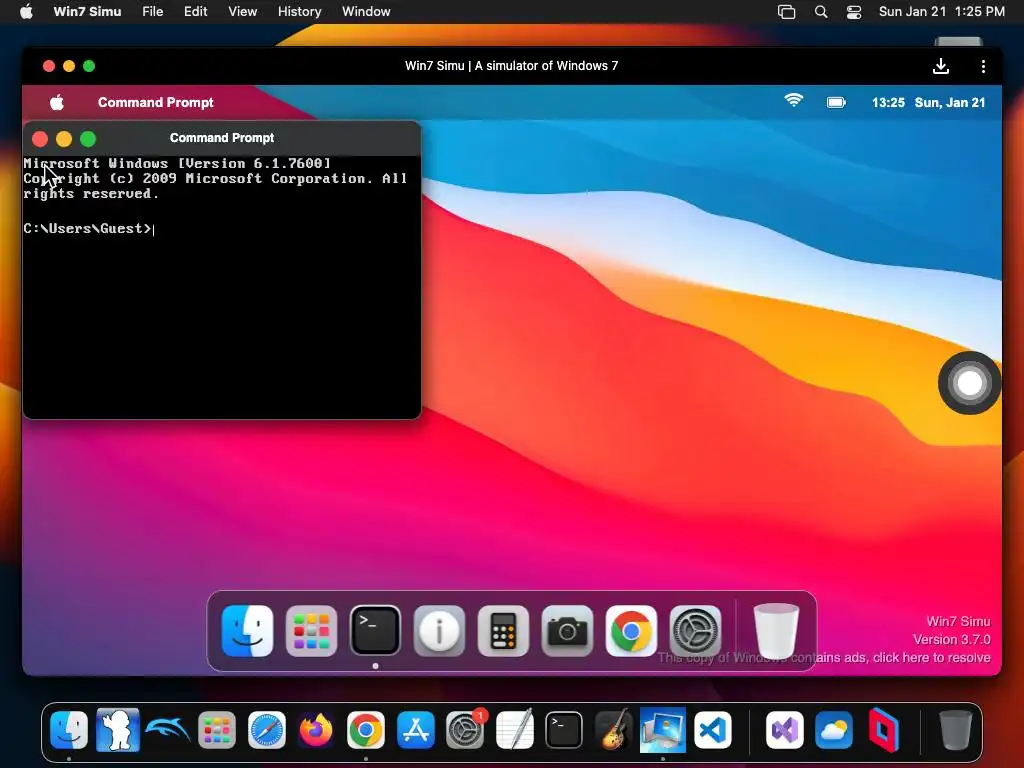Screen dimensions: 1024x768
Task: Open Launchpad in the macOS dock
Action: click(217, 729)
